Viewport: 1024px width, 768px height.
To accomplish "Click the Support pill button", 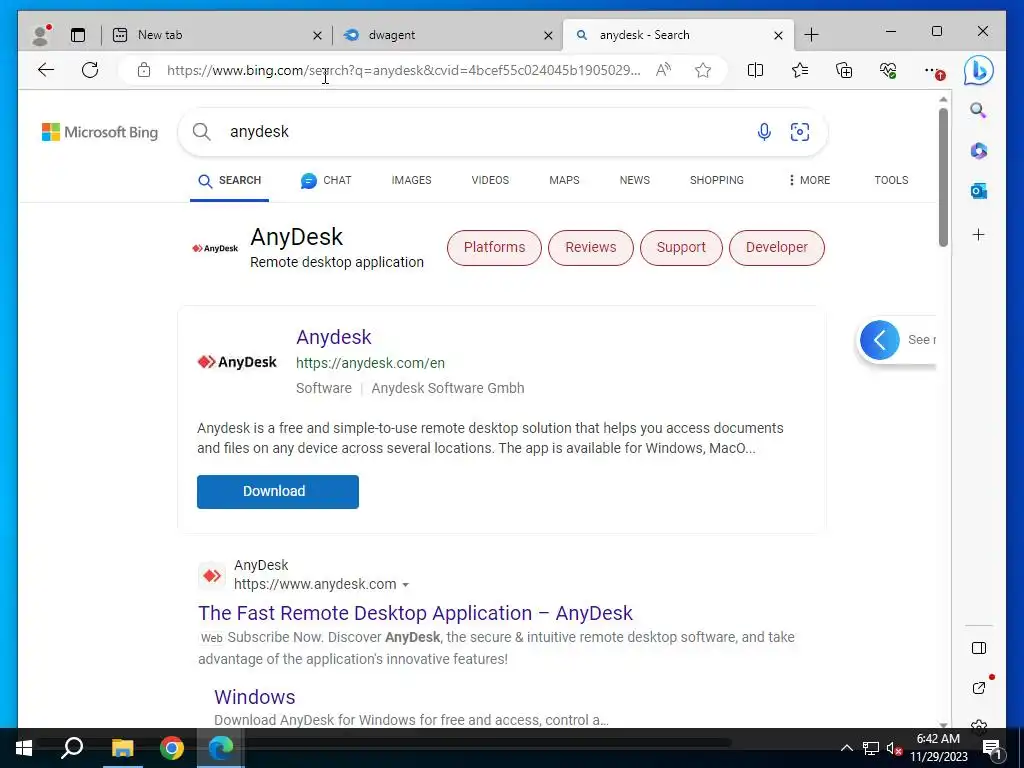I will [681, 248].
